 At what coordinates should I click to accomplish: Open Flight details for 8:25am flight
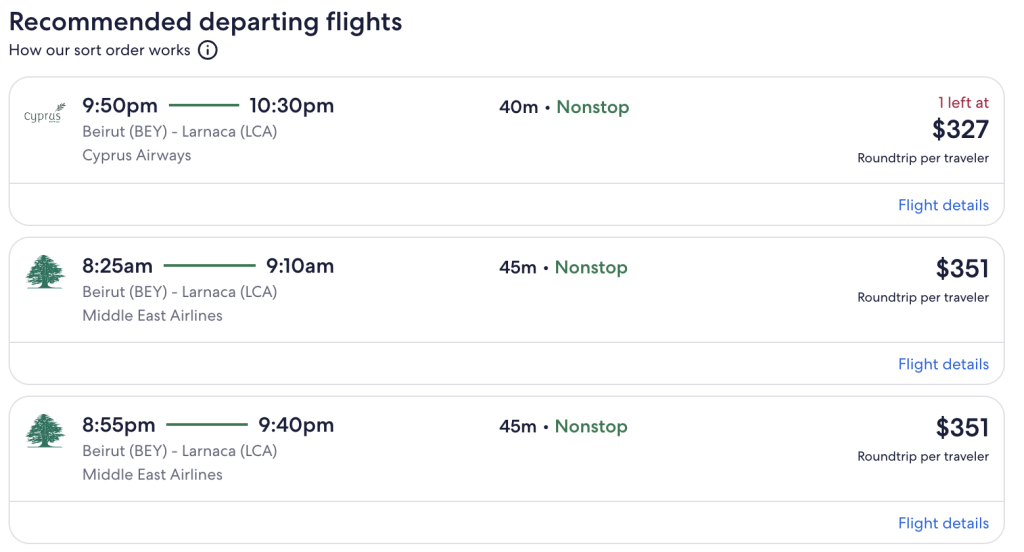point(943,364)
